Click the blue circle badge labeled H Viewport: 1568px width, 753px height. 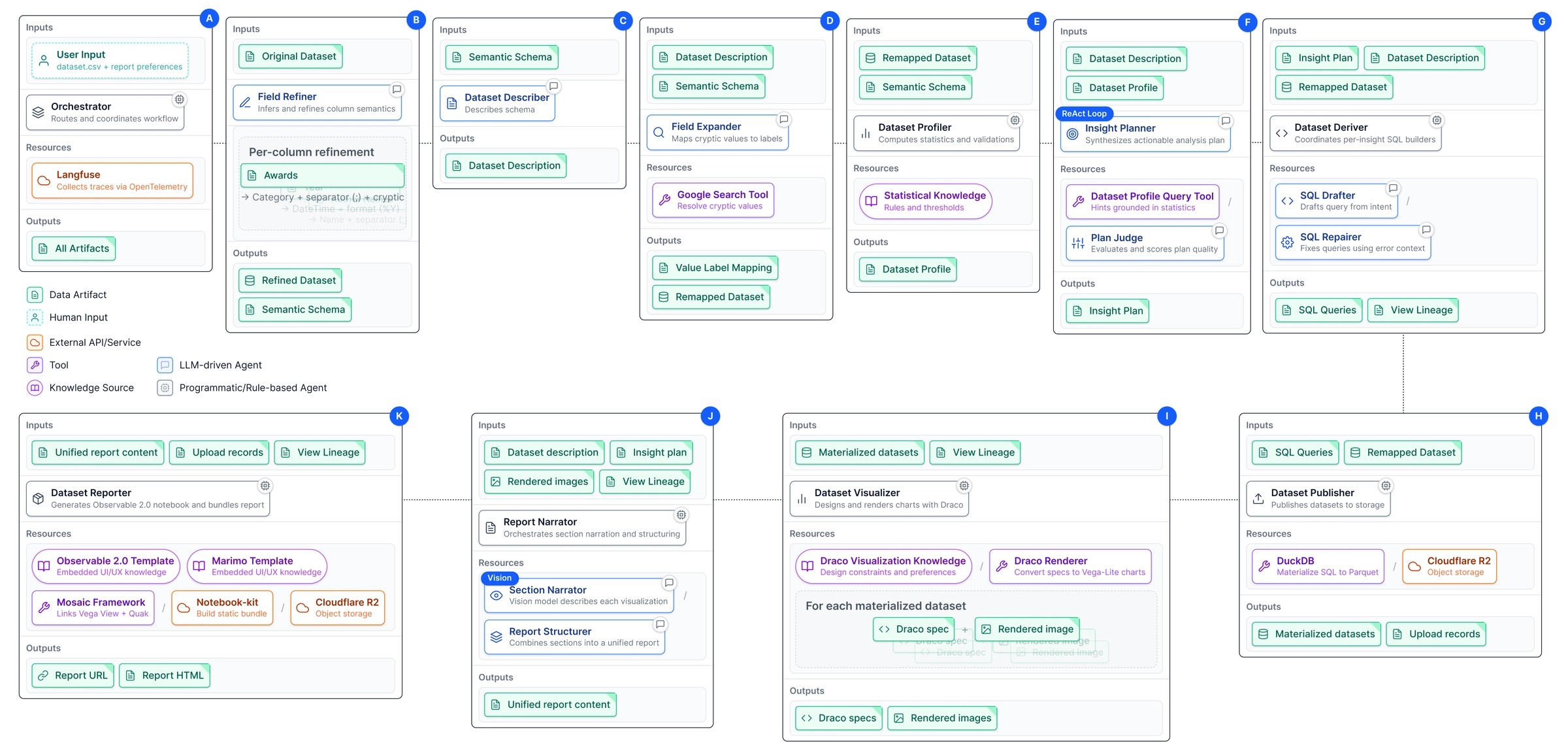pos(1538,416)
